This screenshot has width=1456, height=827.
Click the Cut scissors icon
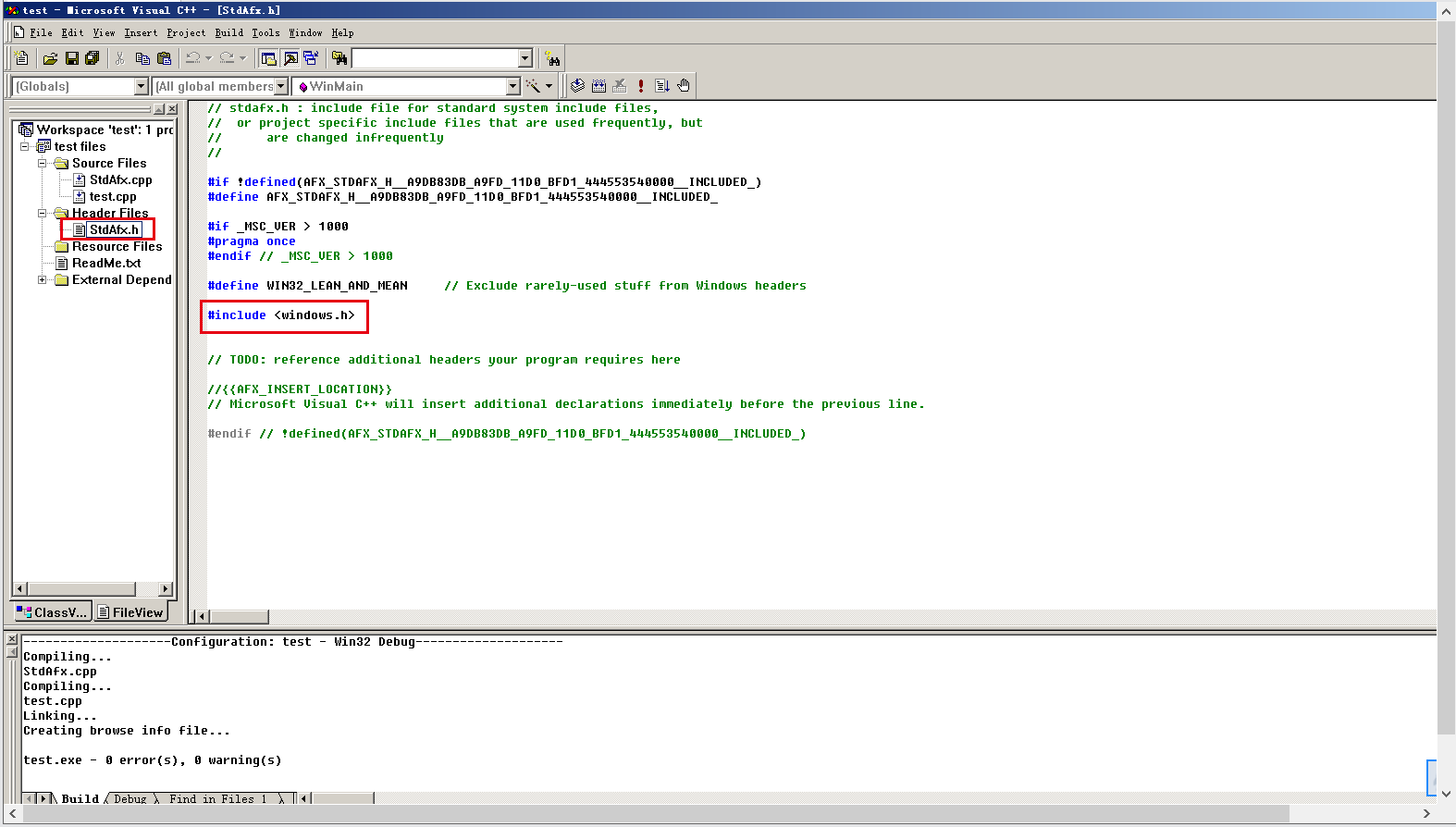[120, 58]
